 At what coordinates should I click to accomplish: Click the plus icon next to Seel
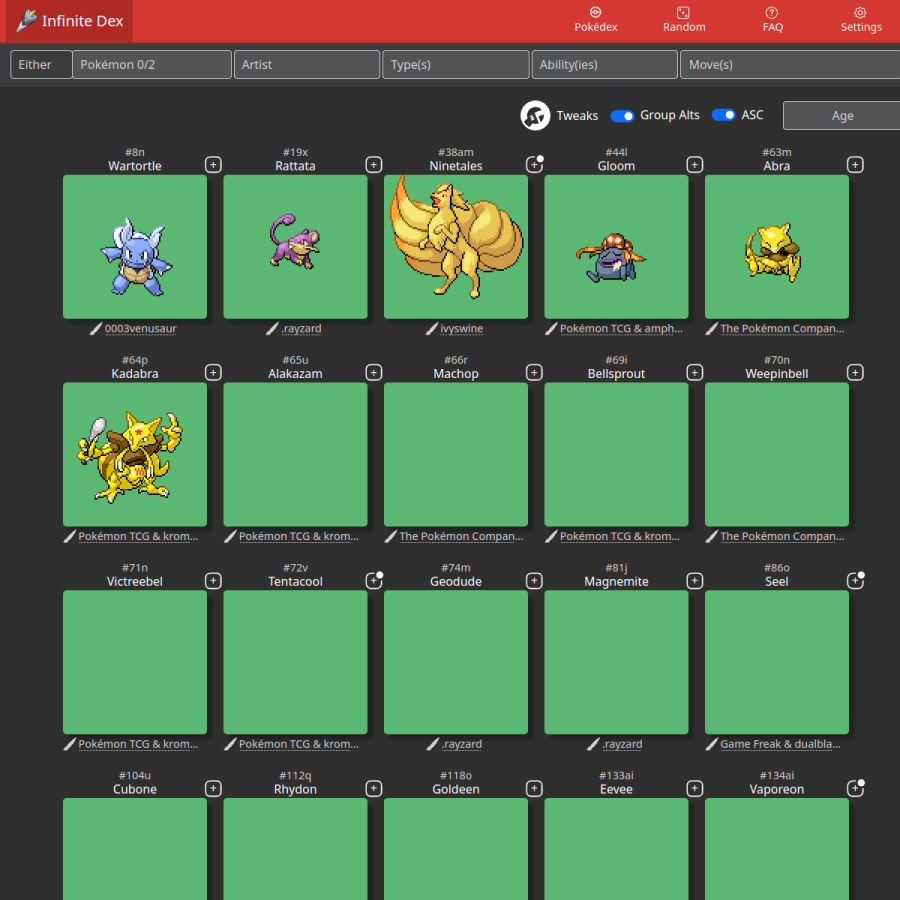click(x=855, y=581)
